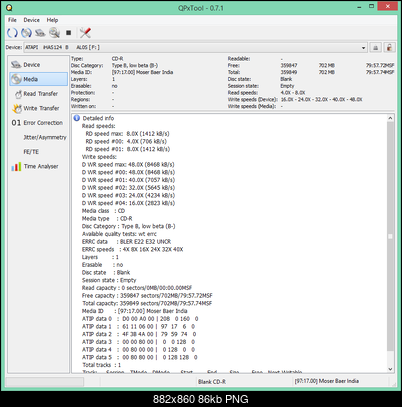This screenshot has height=407, width=402.
Task: Click 'ERRC data : BLER E22 E32 UNCR' line
Action: point(126,242)
